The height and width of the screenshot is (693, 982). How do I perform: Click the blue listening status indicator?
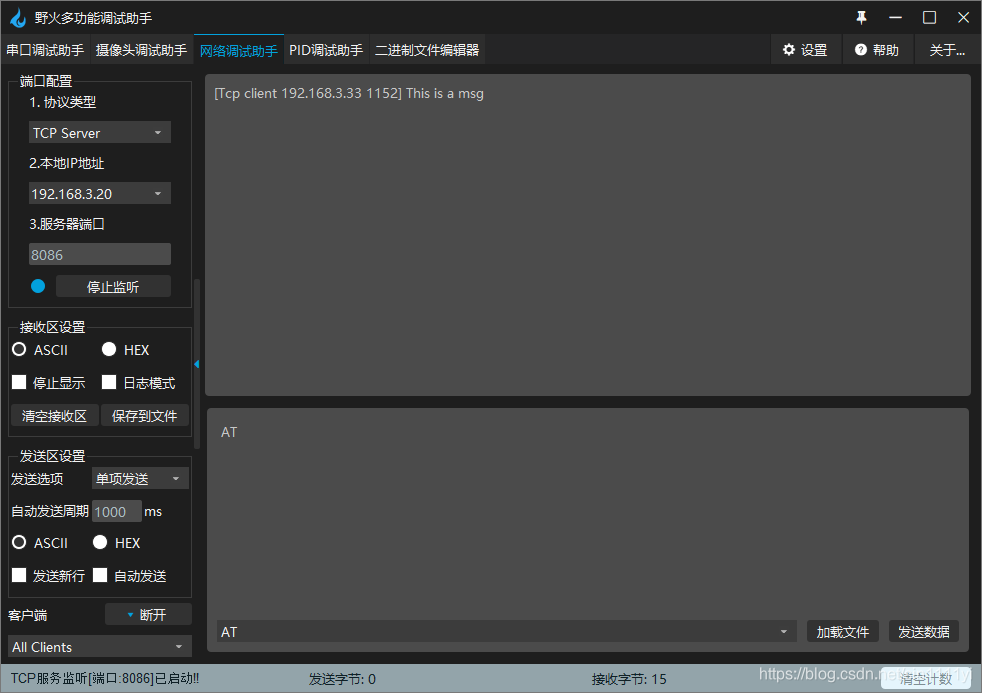click(38, 286)
